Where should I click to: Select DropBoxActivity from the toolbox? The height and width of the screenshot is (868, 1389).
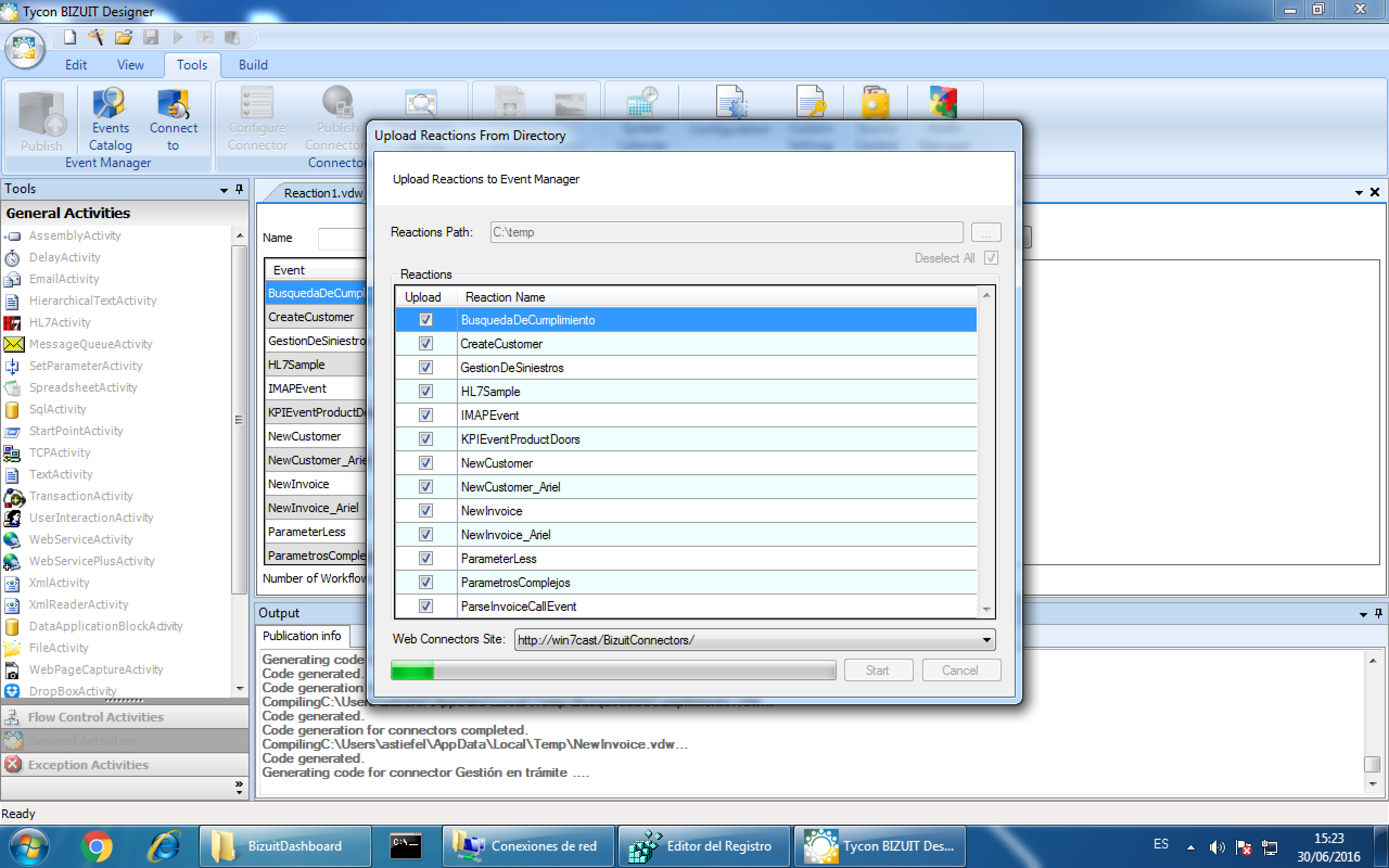pos(72,691)
